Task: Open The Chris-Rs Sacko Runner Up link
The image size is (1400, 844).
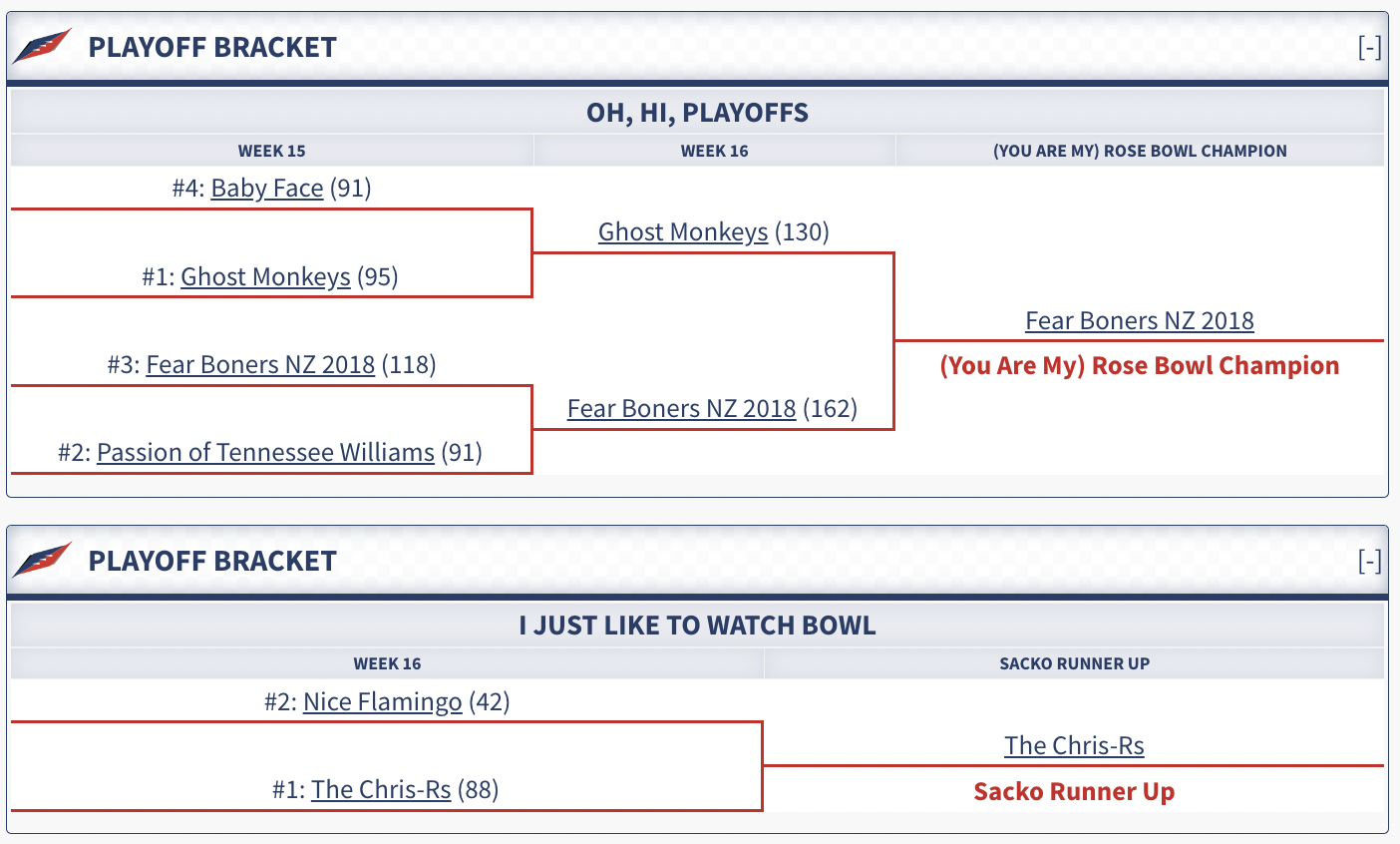Action: pyautogui.click(x=1074, y=746)
